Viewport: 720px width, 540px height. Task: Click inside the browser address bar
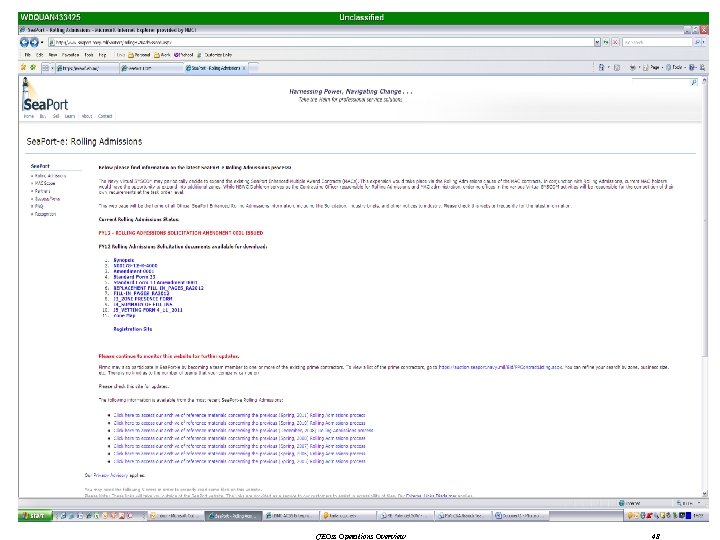click(321, 42)
